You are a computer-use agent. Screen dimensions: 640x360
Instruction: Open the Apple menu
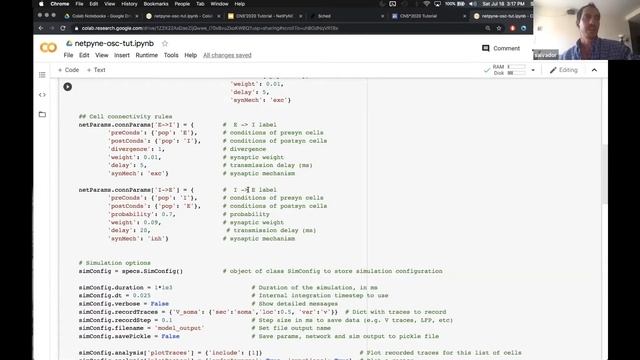coord(41,4)
